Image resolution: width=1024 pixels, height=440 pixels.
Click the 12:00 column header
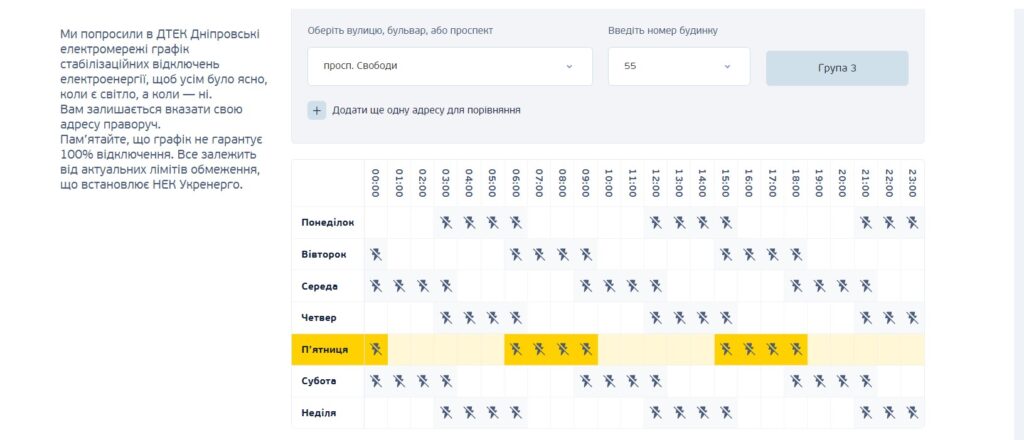(x=656, y=183)
